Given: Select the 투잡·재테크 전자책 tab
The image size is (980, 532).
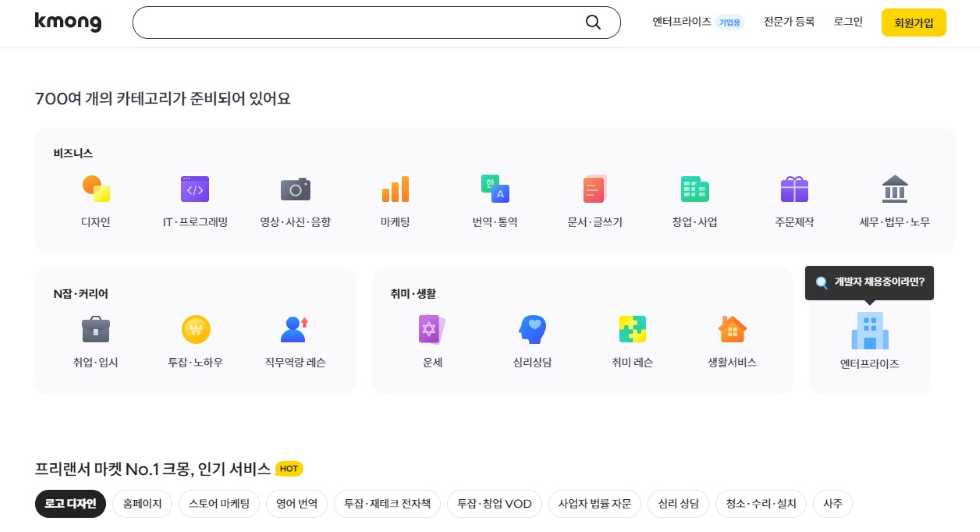Looking at the screenshot, I should coord(388,504).
